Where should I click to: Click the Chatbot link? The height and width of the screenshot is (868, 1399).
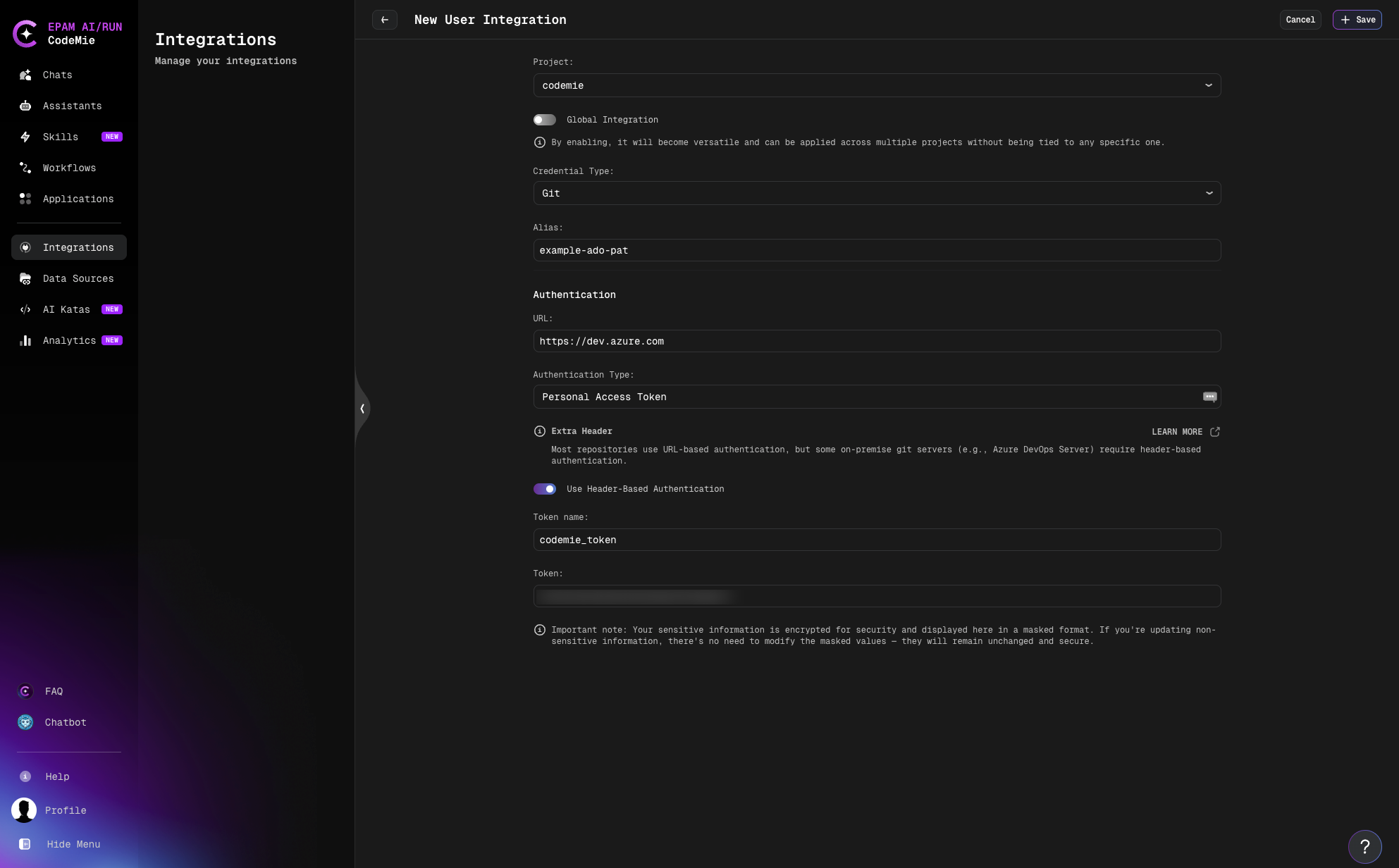pos(66,722)
